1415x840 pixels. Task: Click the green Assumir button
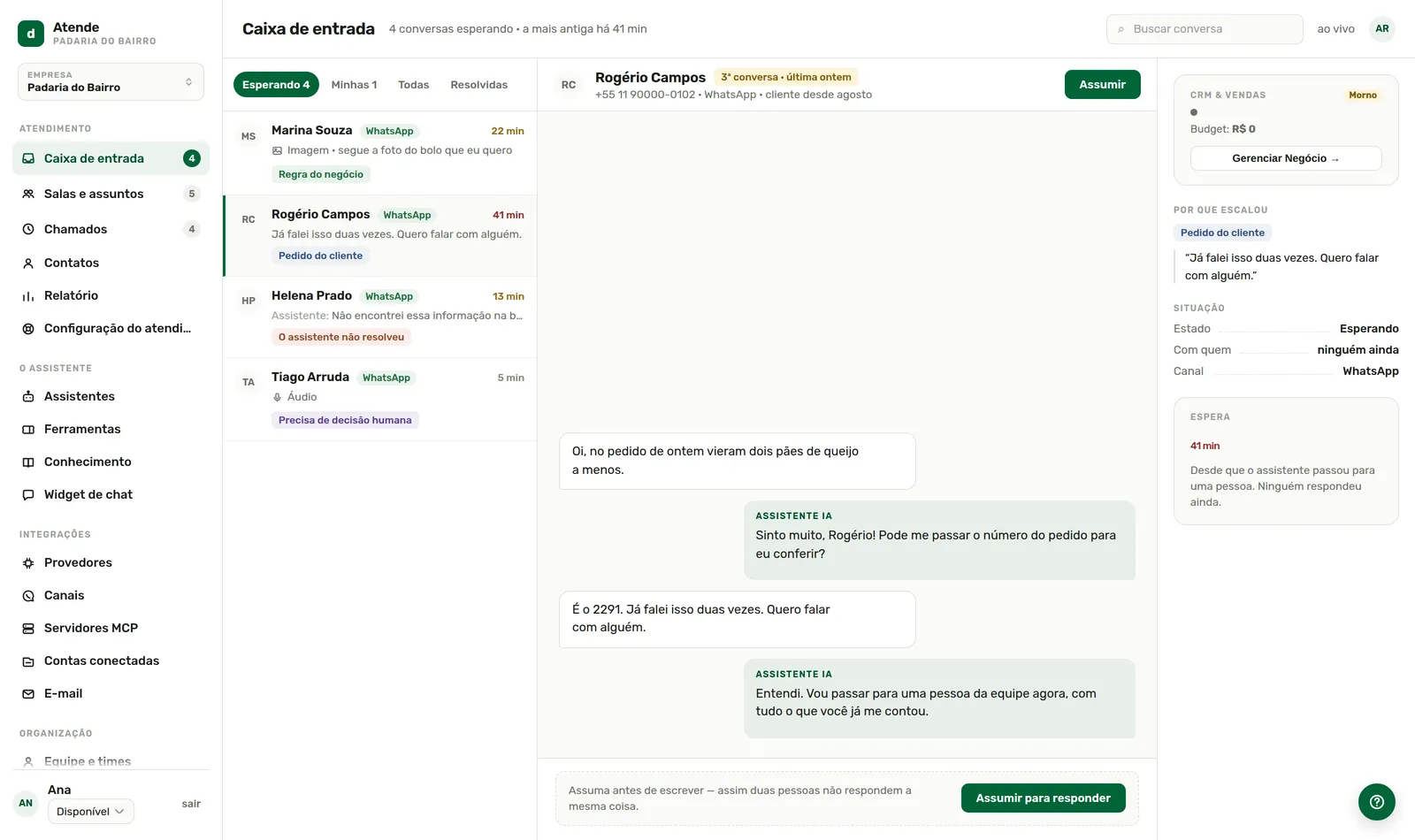click(x=1102, y=84)
